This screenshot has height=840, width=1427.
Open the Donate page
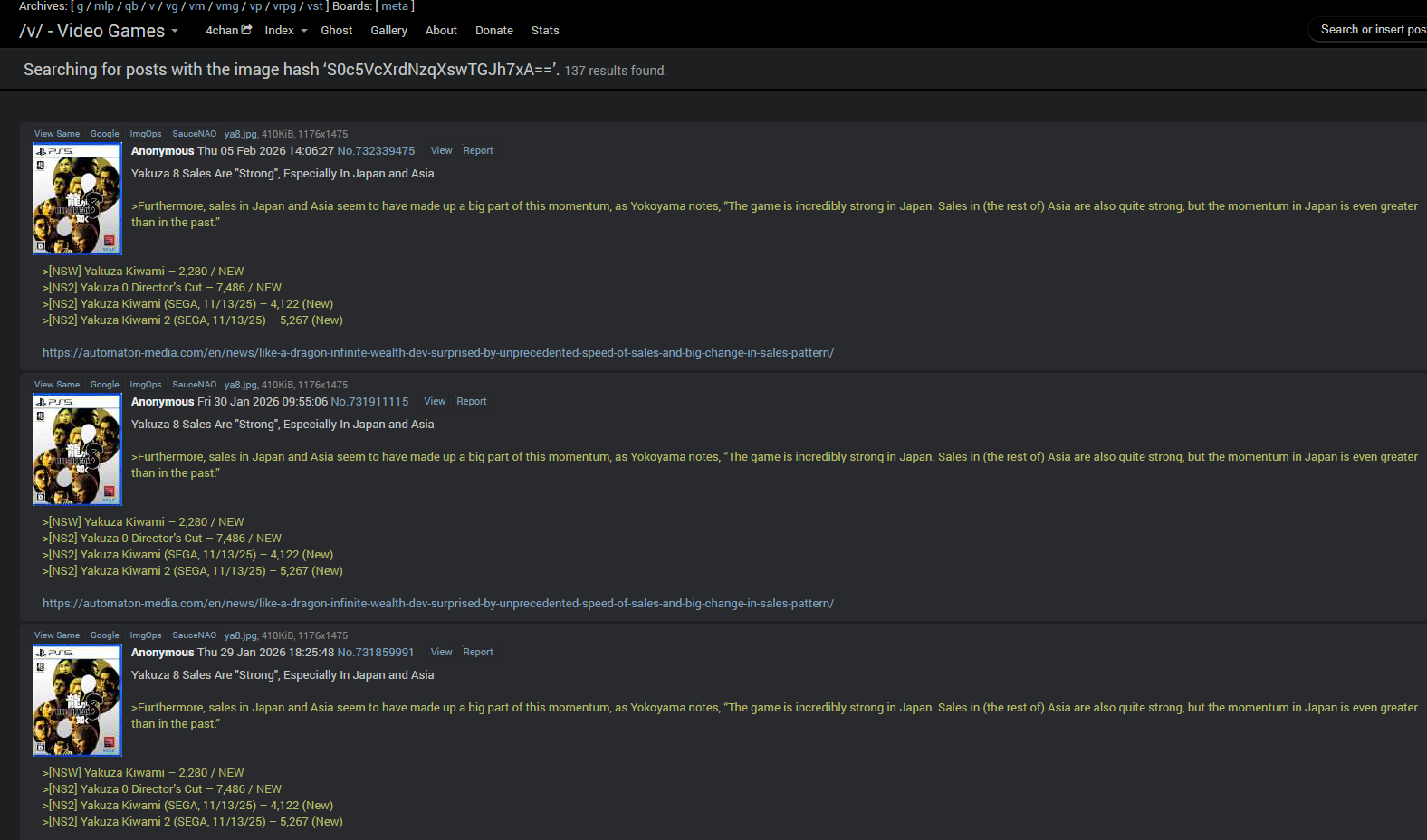click(x=493, y=30)
